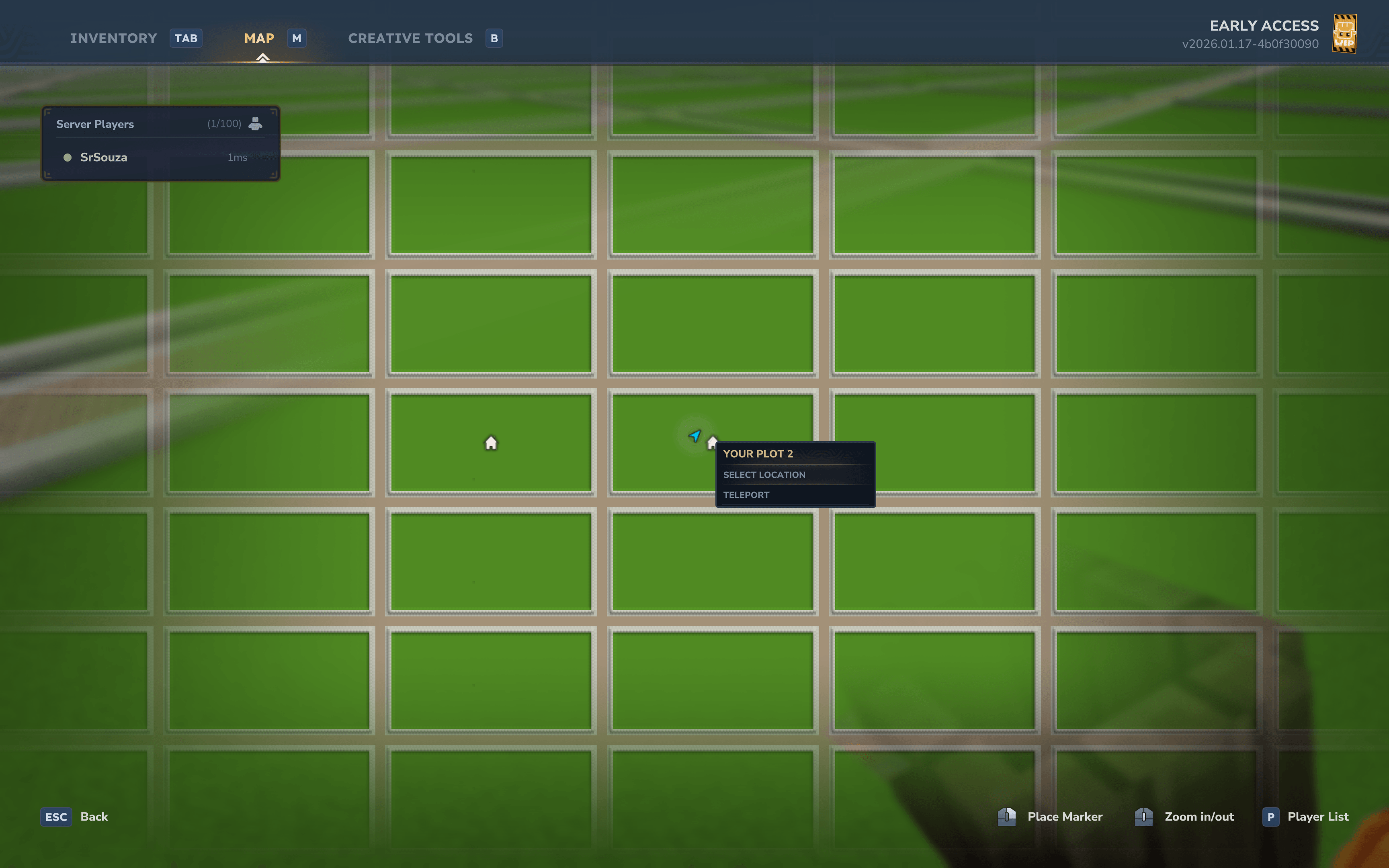The width and height of the screenshot is (1389, 868).
Task: Click the Server Players panel title
Action: [x=95, y=124]
